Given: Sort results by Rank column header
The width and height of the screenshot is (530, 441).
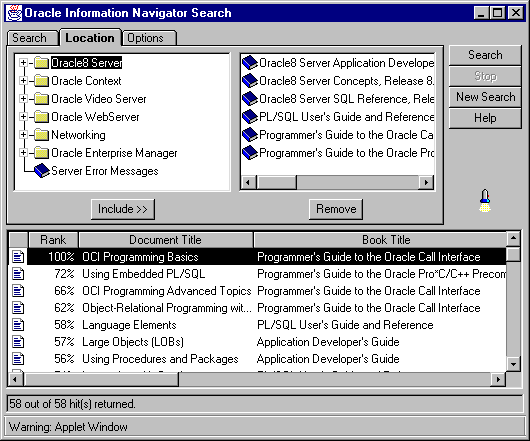Looking at the screenshot, I should click(x=53, y=240).
